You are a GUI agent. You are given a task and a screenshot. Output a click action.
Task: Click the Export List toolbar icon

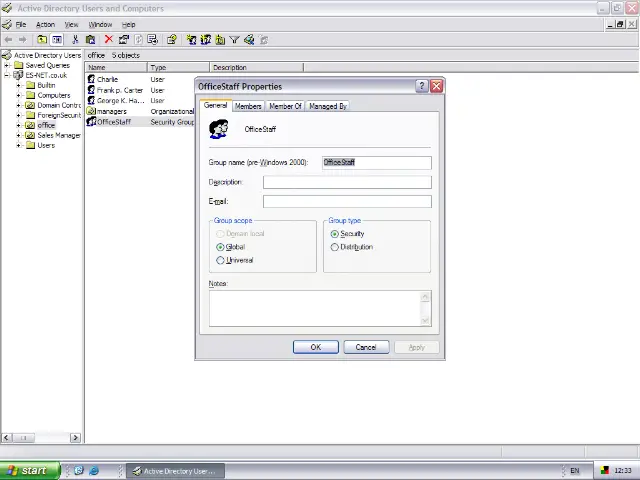(153, 40)
